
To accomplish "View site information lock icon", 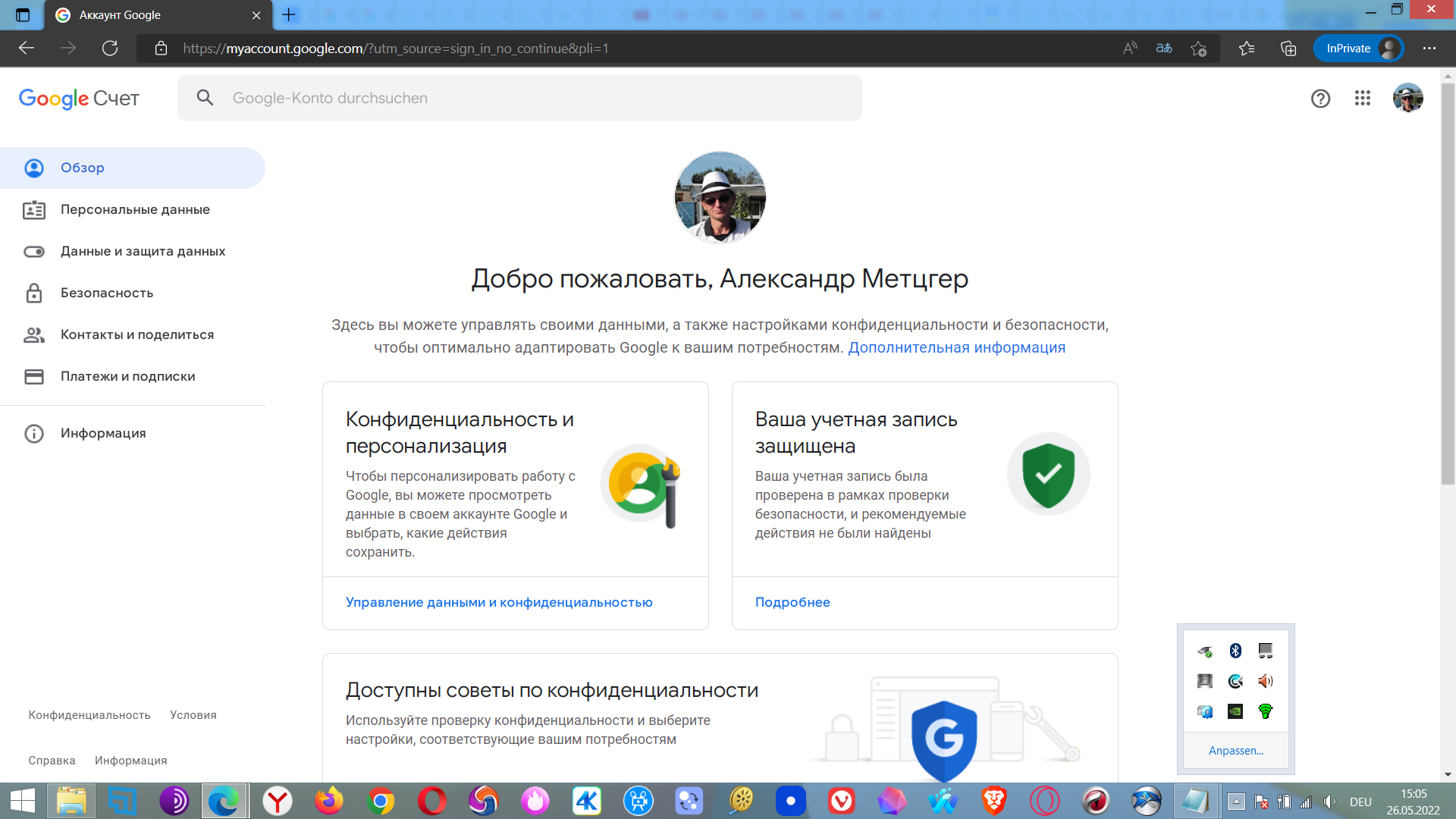I will coord(161,49).
